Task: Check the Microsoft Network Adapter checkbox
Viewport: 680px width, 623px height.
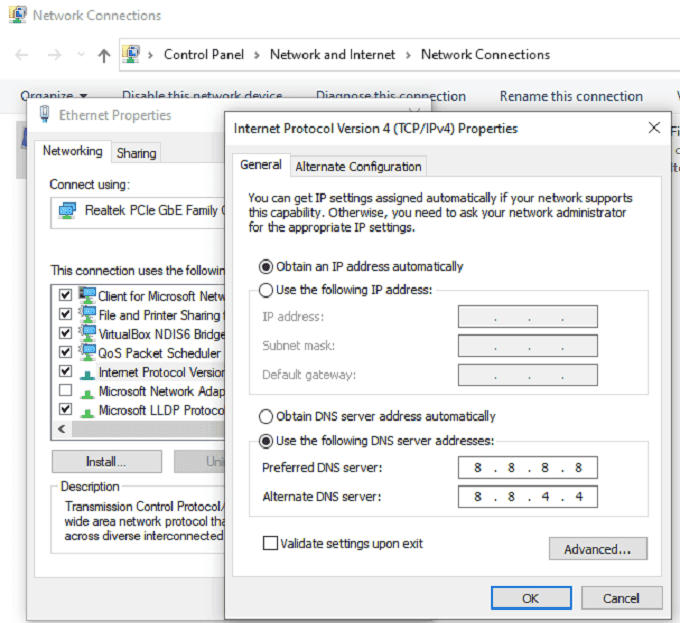Action: [66, 391]
